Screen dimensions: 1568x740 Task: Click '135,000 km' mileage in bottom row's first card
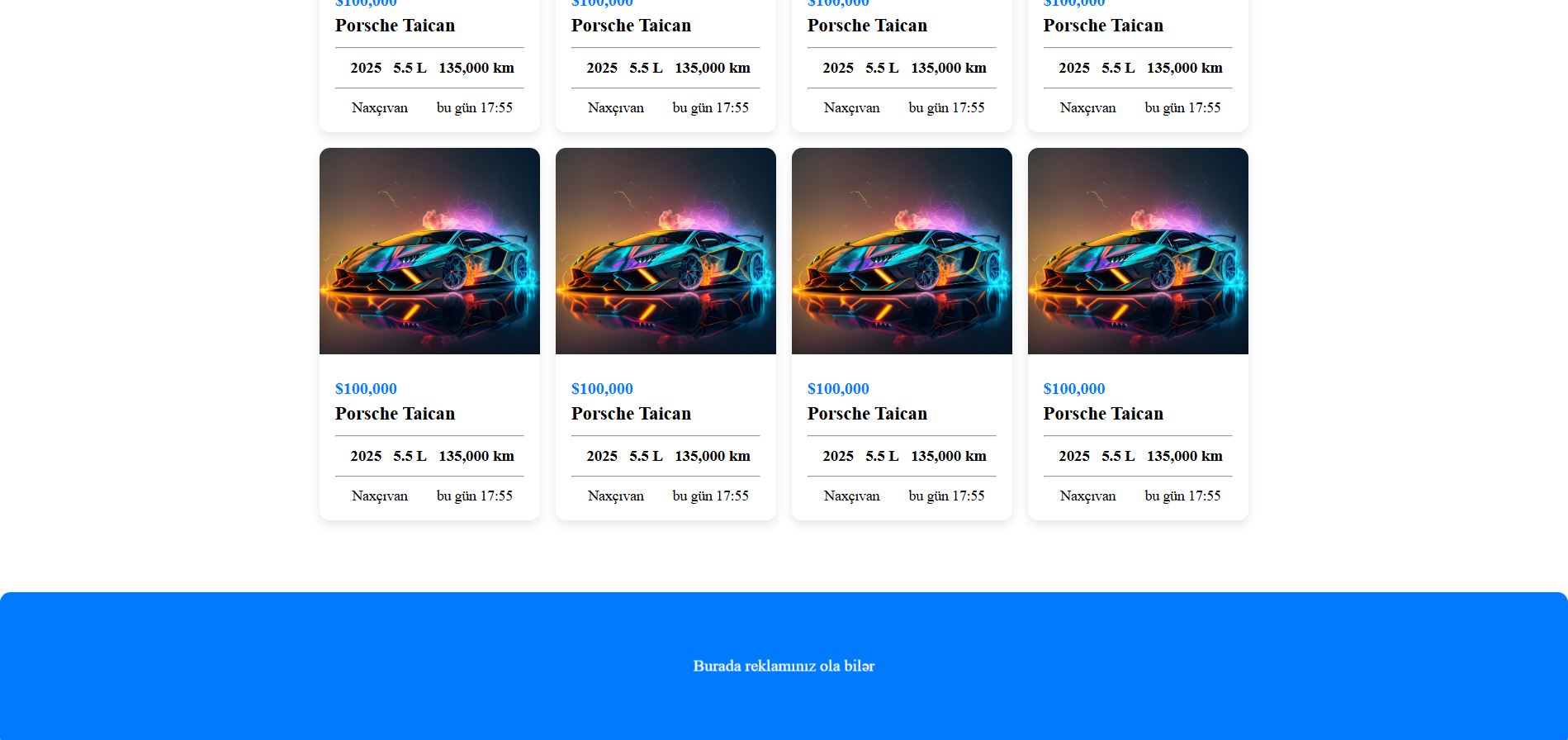pos(476,456)
